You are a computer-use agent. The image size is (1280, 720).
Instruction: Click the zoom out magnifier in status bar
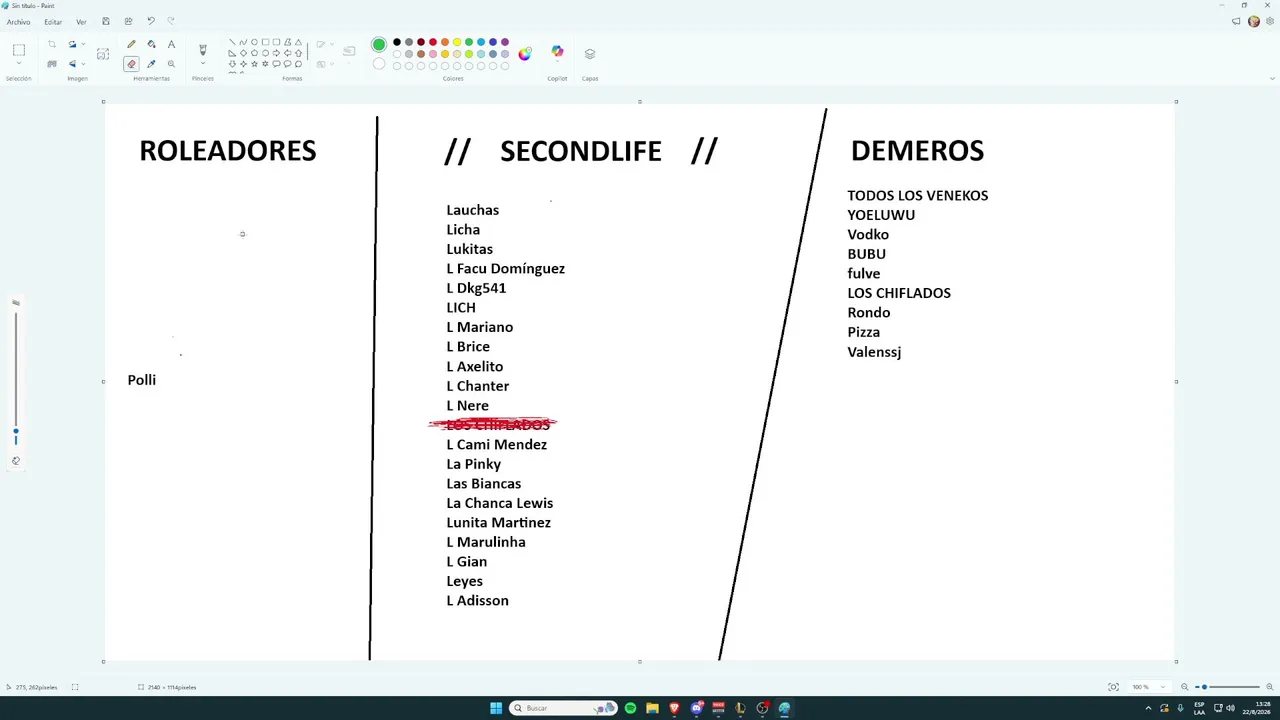click(x=1185, y=687)
